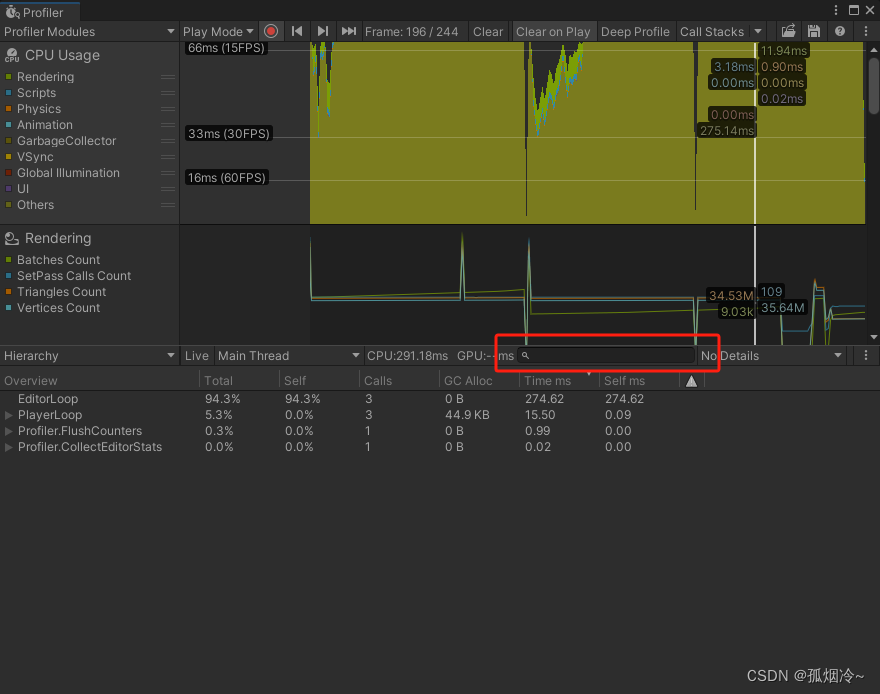Open the profiler context menu

[864, 31]
